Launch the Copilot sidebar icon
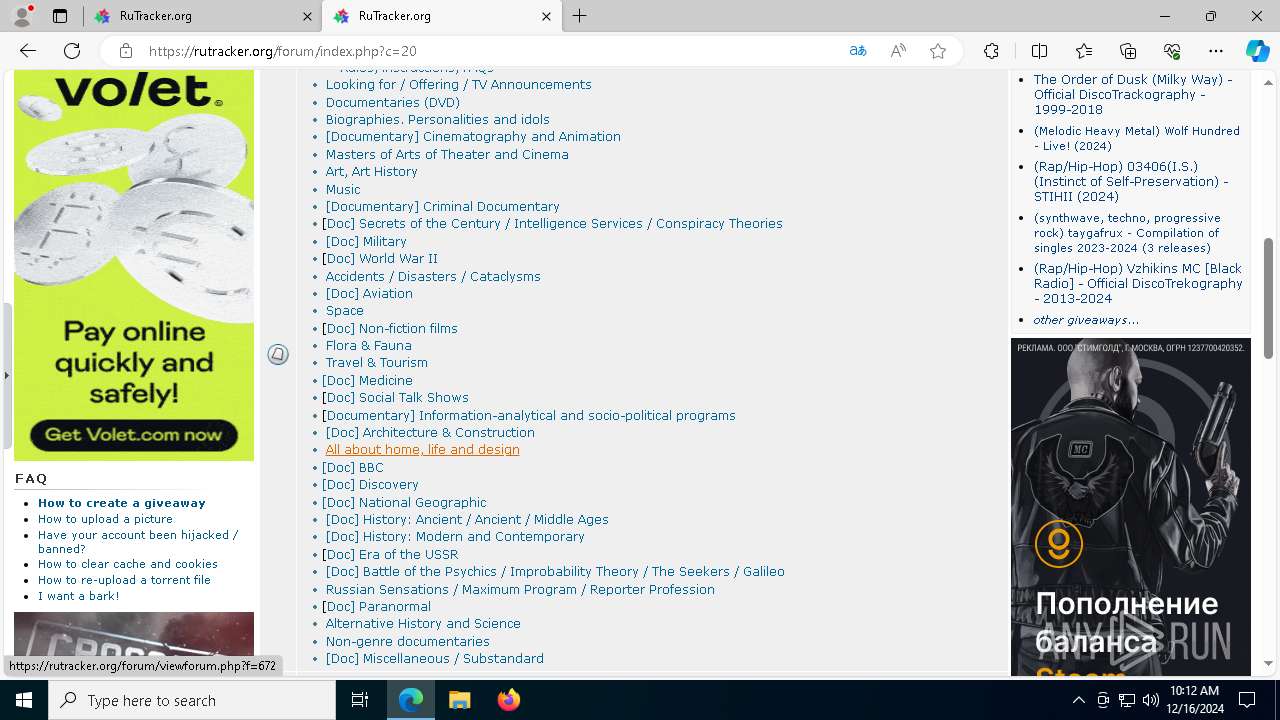 [x=1257, y=51]
